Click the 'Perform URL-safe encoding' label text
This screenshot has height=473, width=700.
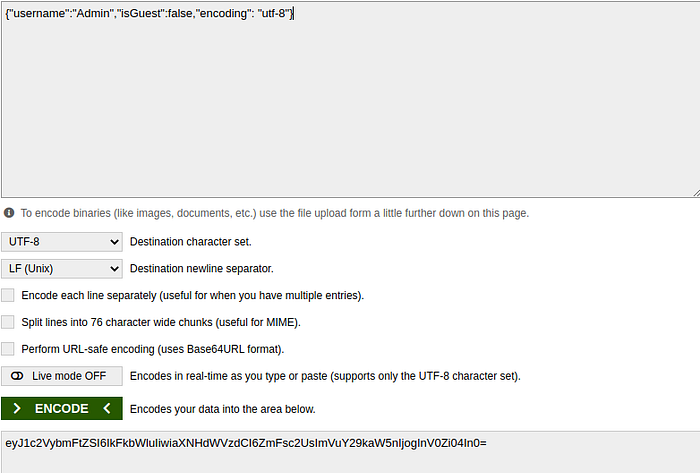(x=153, y=349)
